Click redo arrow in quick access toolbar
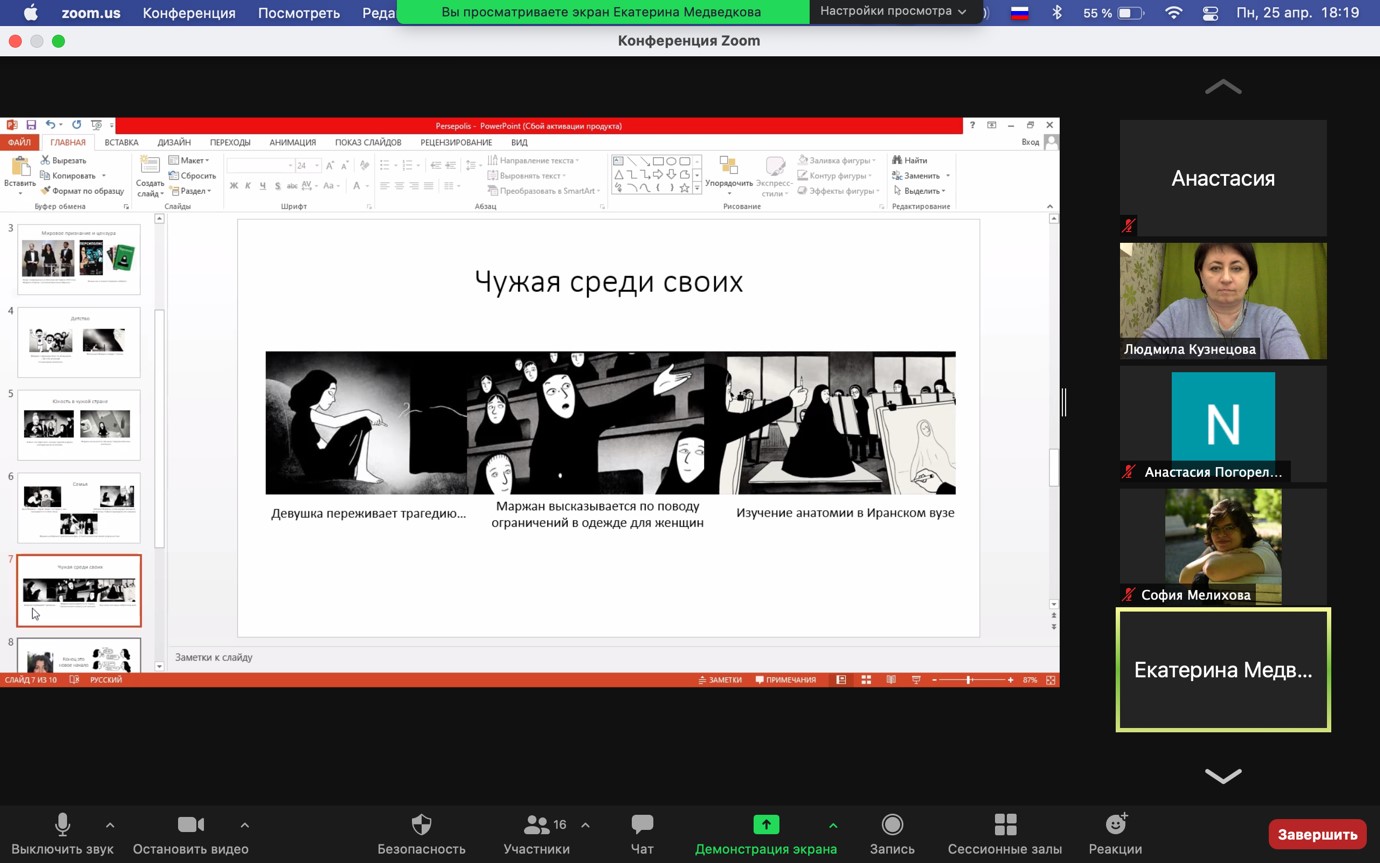This screenshot has height=863, width=1380. 76,125
